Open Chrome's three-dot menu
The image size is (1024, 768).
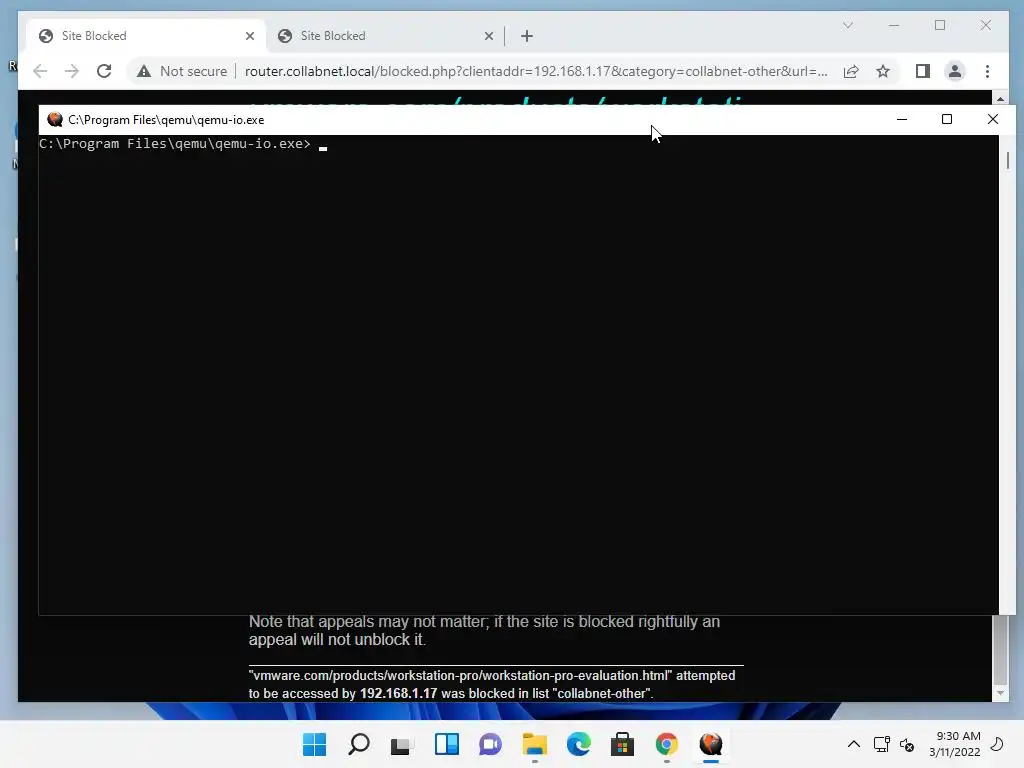pos(987,71)
